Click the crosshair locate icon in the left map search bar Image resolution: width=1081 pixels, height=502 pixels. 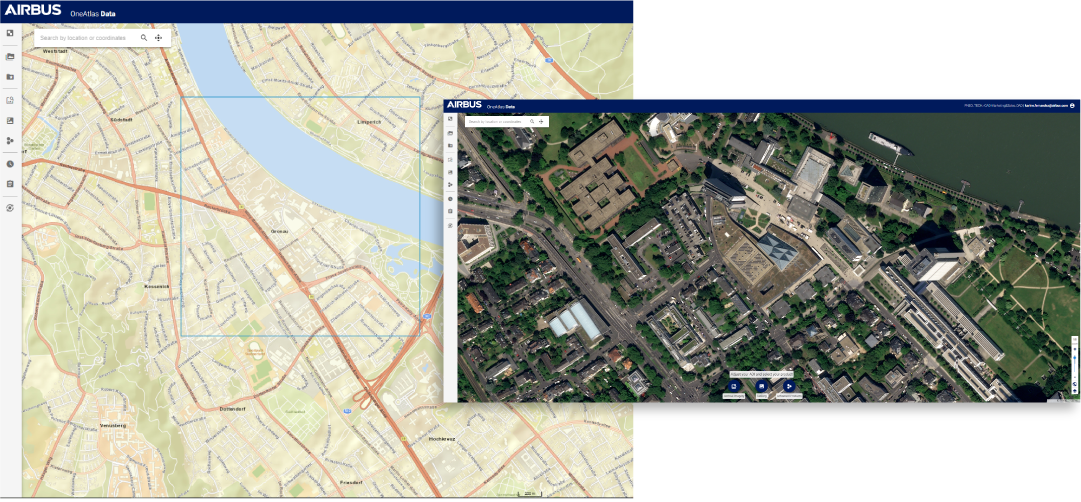159,38
